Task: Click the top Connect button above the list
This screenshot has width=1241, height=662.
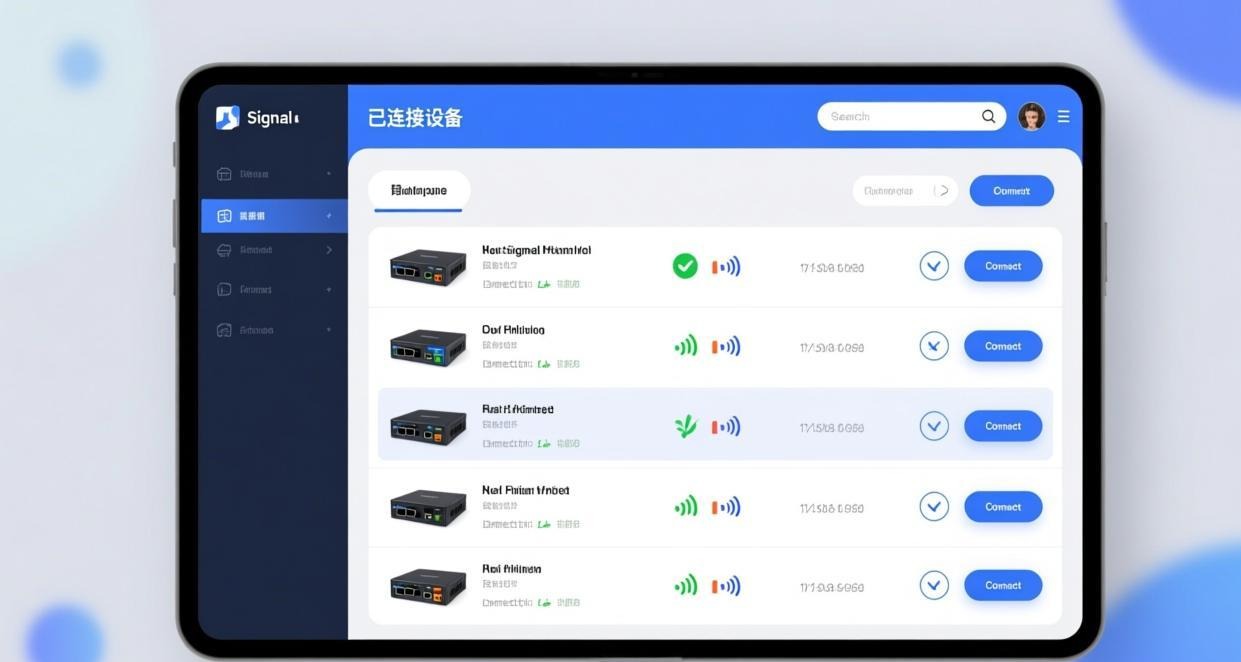Action: click(1011, 191)
